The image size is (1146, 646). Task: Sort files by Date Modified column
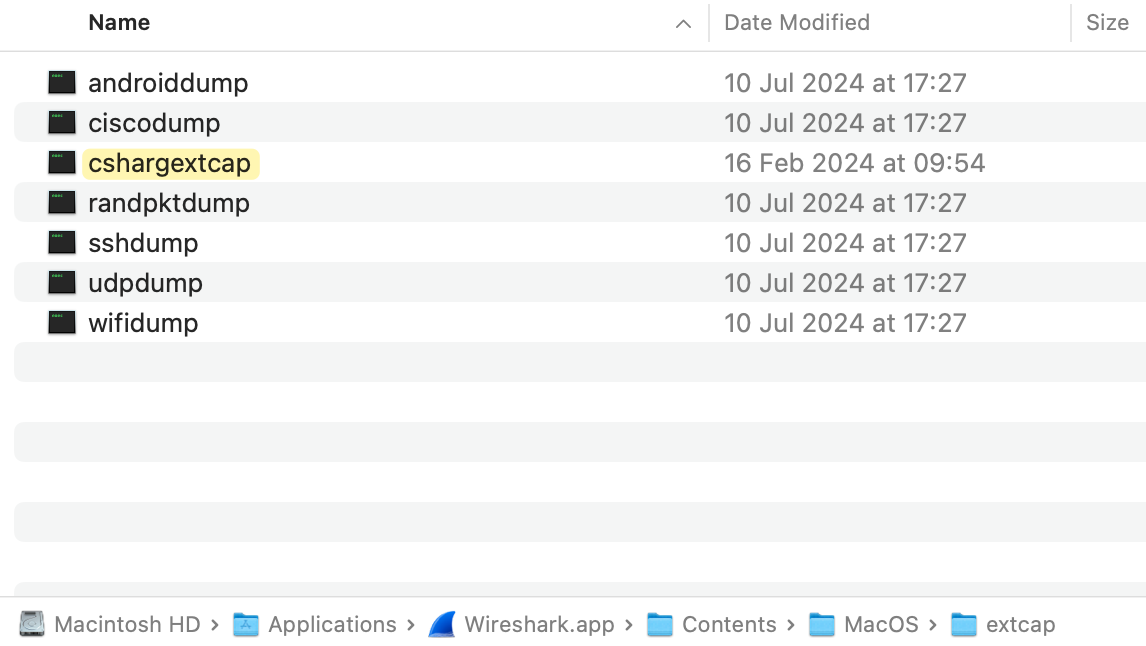click(x=797, y=23)
